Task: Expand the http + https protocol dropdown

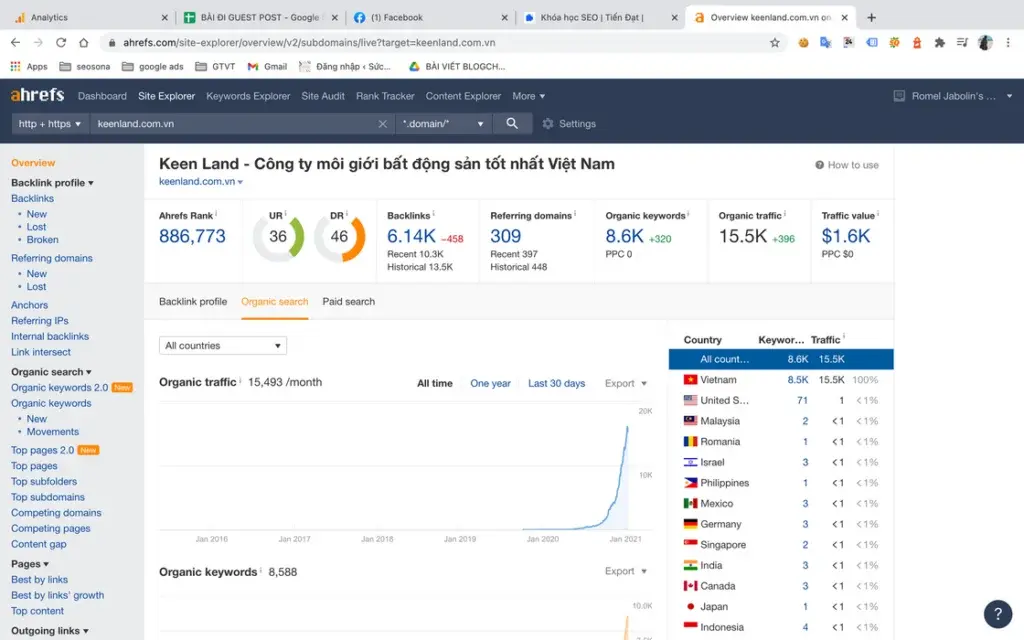Action: pos(50,124)
